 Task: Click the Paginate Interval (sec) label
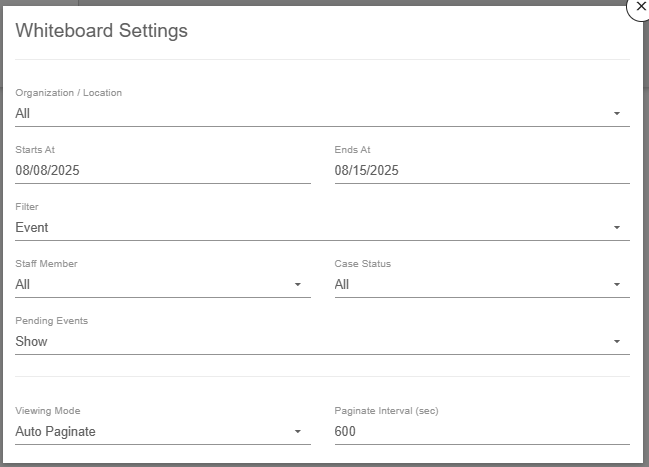[x=386, y=411]
